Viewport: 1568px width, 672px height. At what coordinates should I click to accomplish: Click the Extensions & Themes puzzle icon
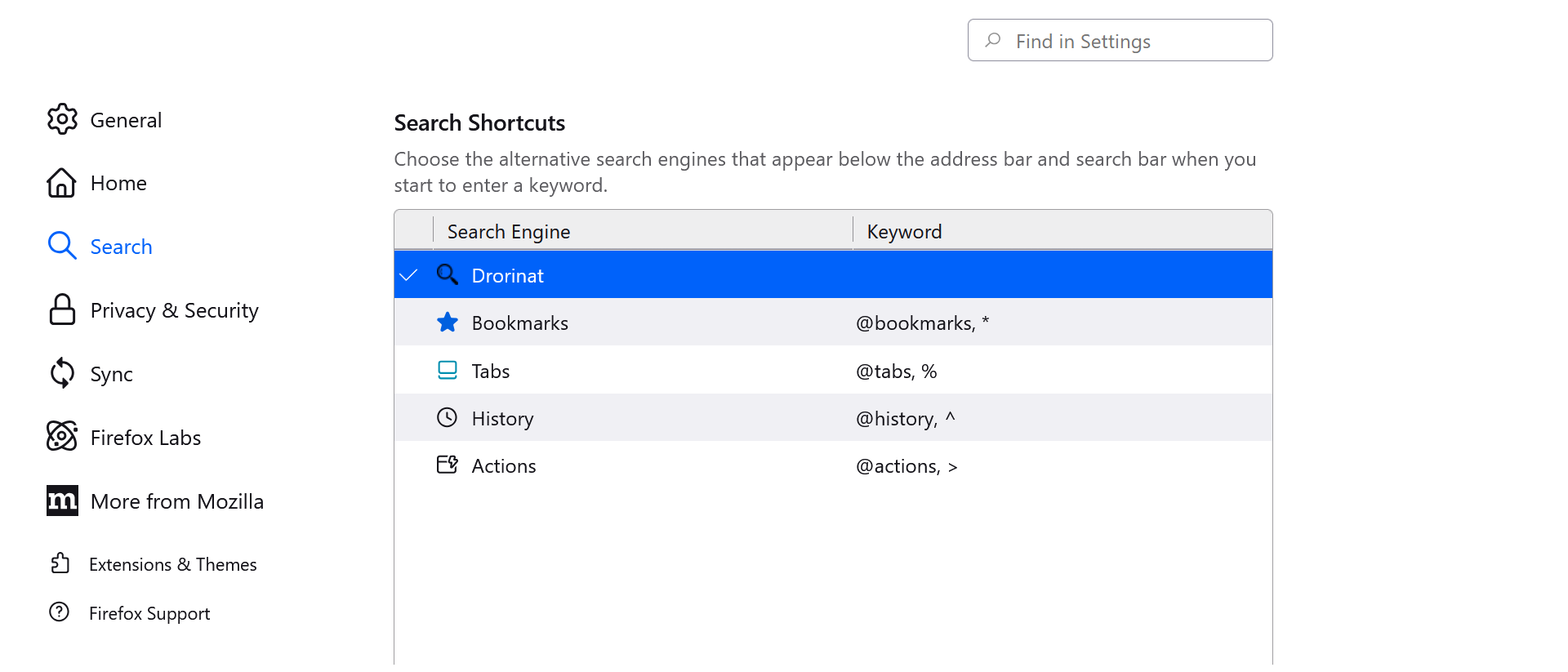(60, 563)
